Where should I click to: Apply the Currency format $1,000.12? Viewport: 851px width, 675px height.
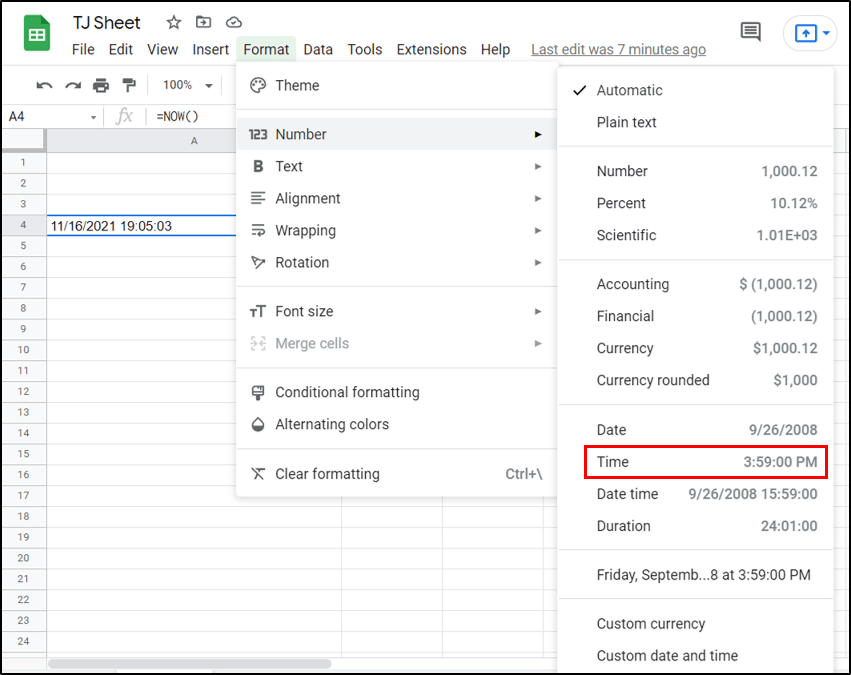(x=695, y=348)
